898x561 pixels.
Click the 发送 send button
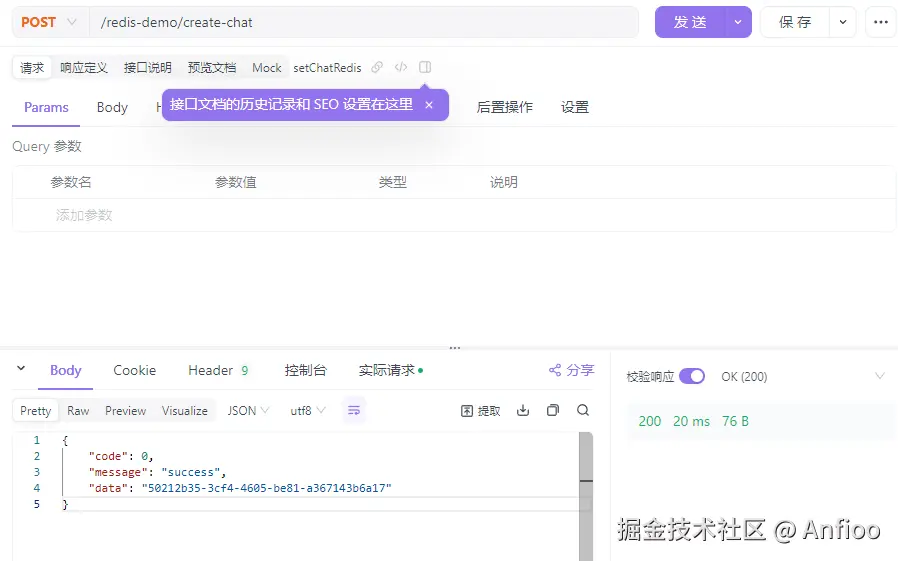[x=690, y=22]
